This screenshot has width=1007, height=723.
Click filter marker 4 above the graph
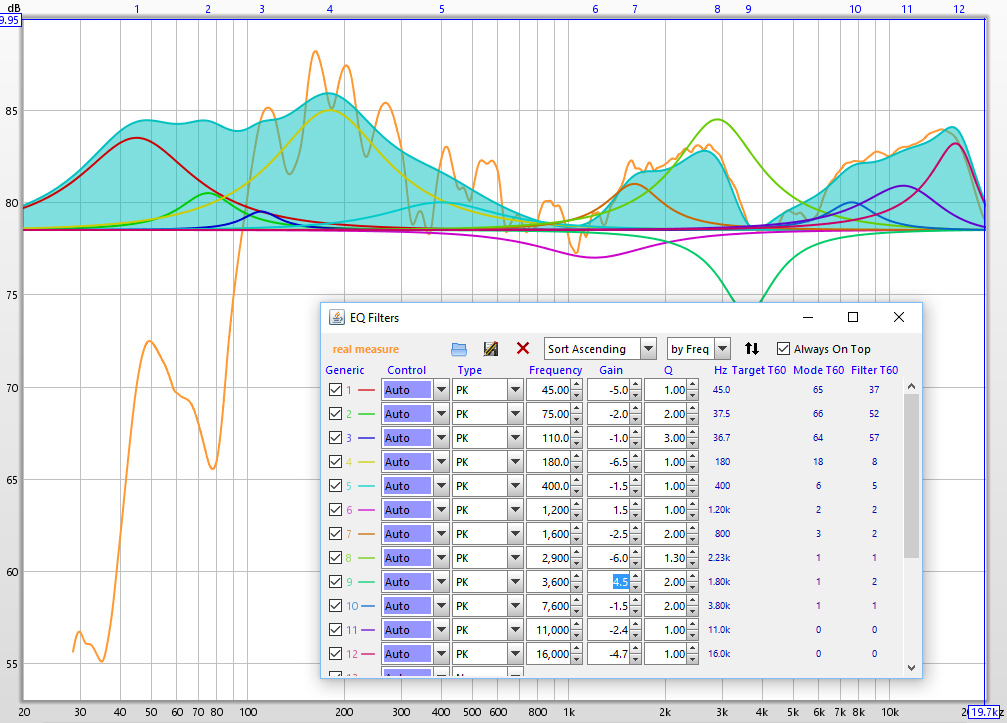pyautogui.click(x=330, y=9)
